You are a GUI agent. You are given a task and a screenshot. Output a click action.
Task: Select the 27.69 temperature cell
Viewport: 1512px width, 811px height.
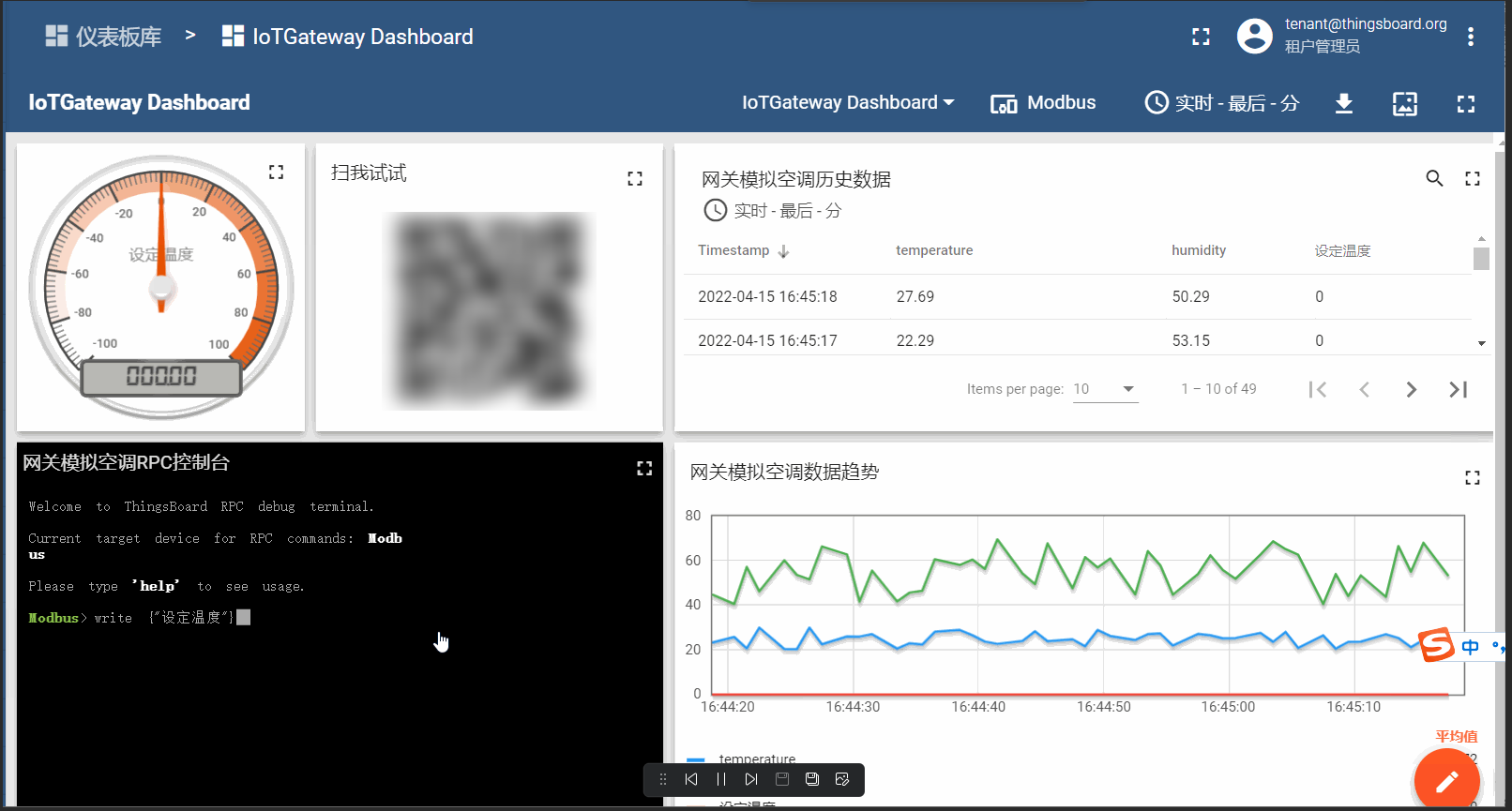tap(915, 296)
